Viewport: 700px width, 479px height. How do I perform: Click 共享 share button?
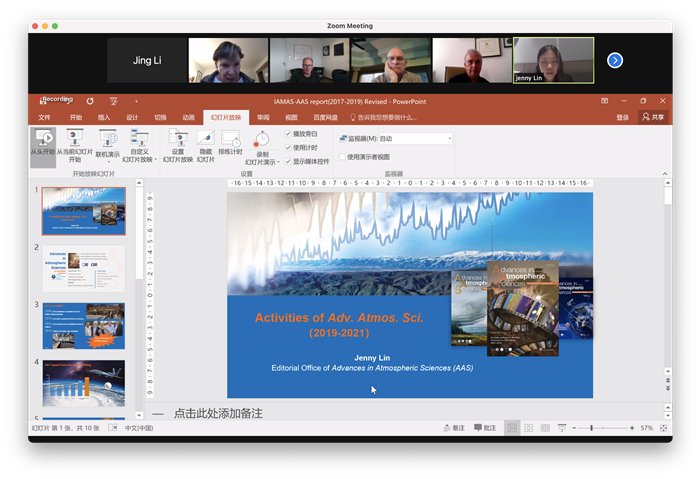[652, 117]
